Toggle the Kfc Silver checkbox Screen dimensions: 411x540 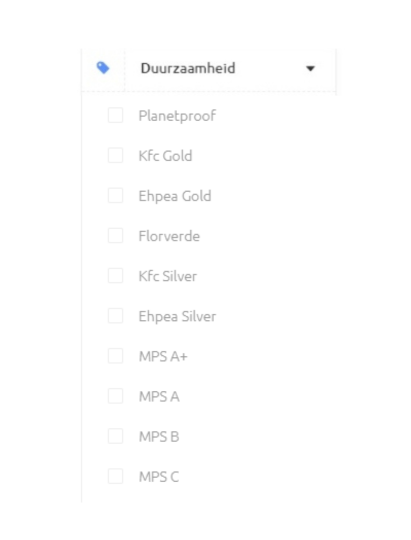pos(115,276)
